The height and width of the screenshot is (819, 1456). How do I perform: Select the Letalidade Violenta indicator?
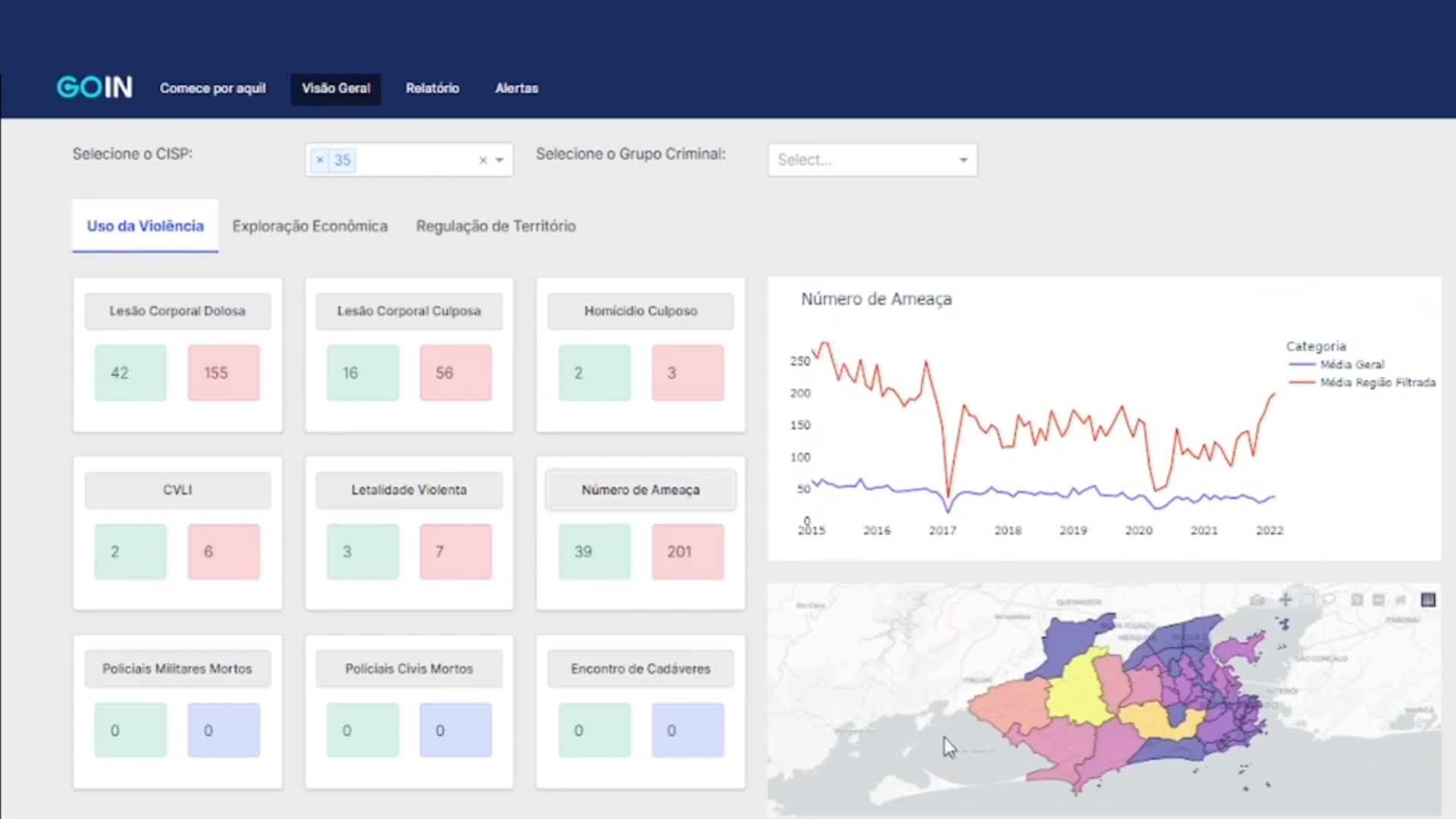coord(409,490)
